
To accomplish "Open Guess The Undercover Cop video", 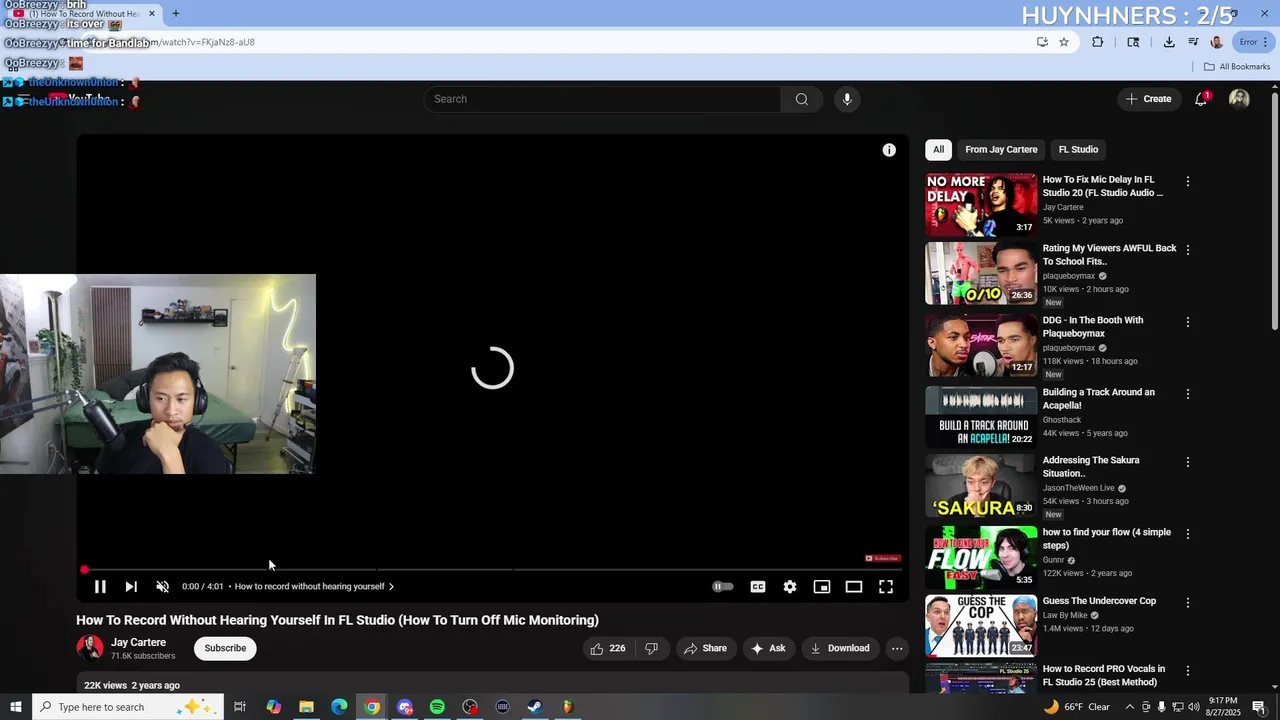I will point(1099,601).
